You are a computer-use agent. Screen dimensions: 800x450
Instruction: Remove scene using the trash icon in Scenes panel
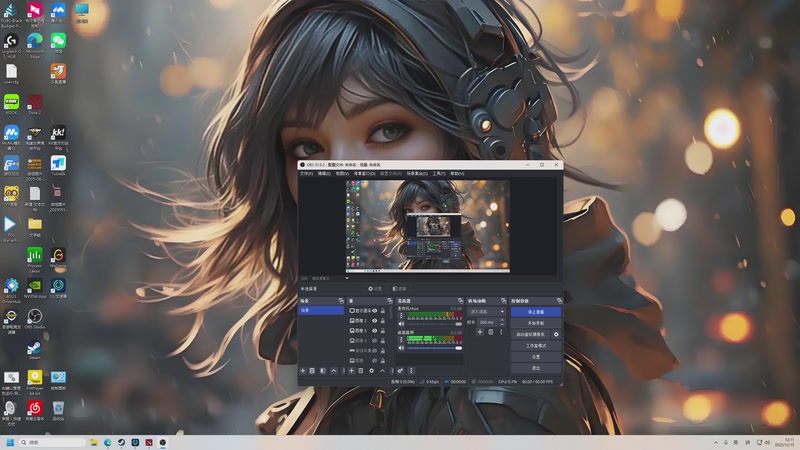312,370
